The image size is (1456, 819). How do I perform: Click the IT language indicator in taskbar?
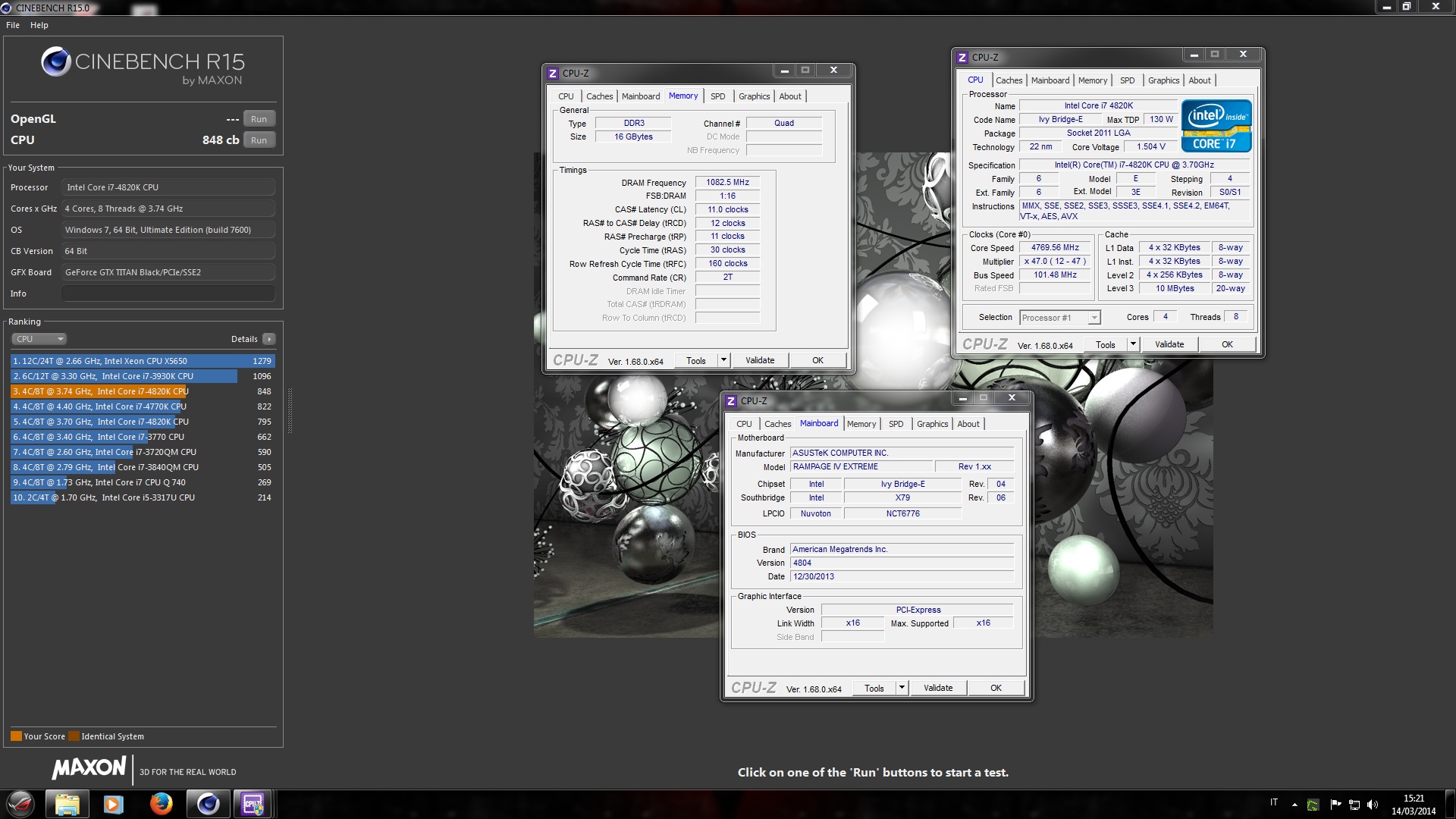click(1274, 802)
